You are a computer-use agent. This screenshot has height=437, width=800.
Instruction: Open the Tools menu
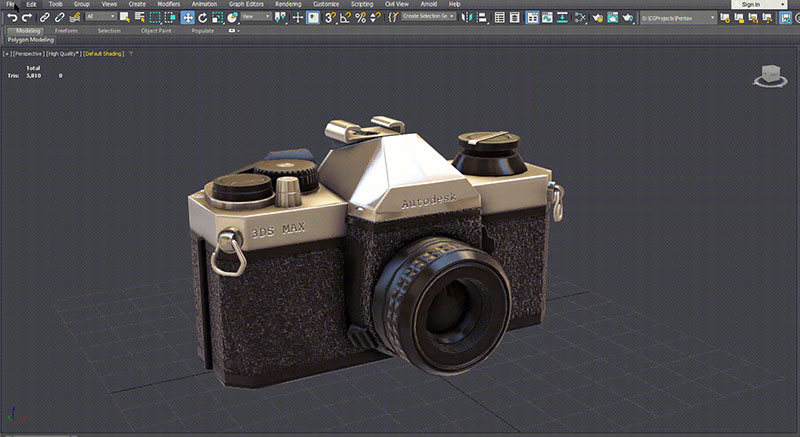click(56, 4)
